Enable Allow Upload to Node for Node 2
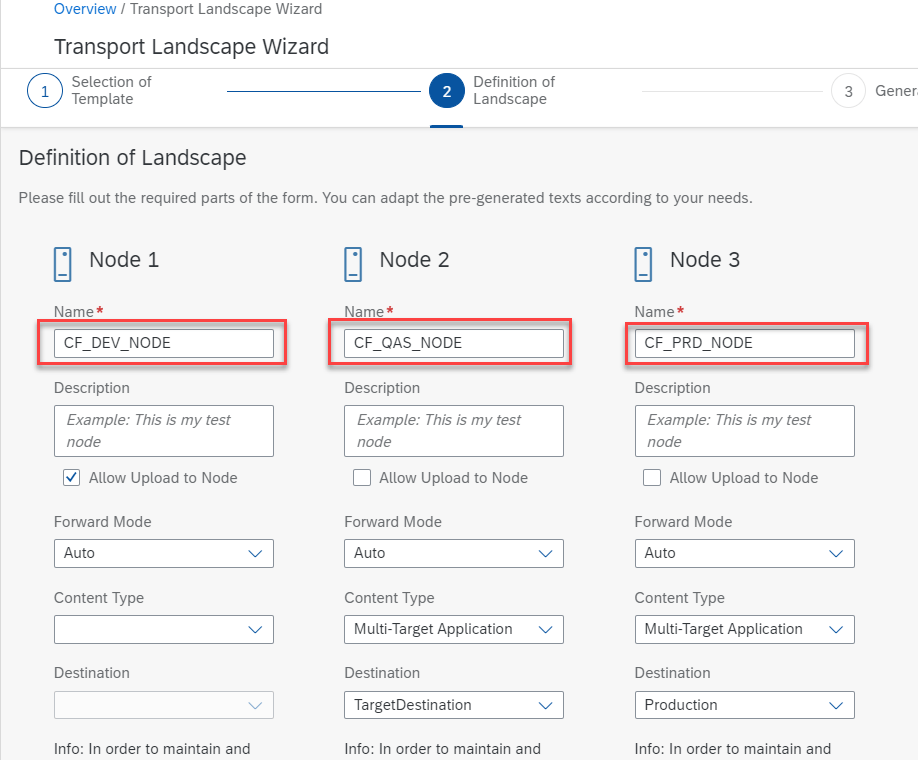 pyautogui.click(x=362, y=478)
